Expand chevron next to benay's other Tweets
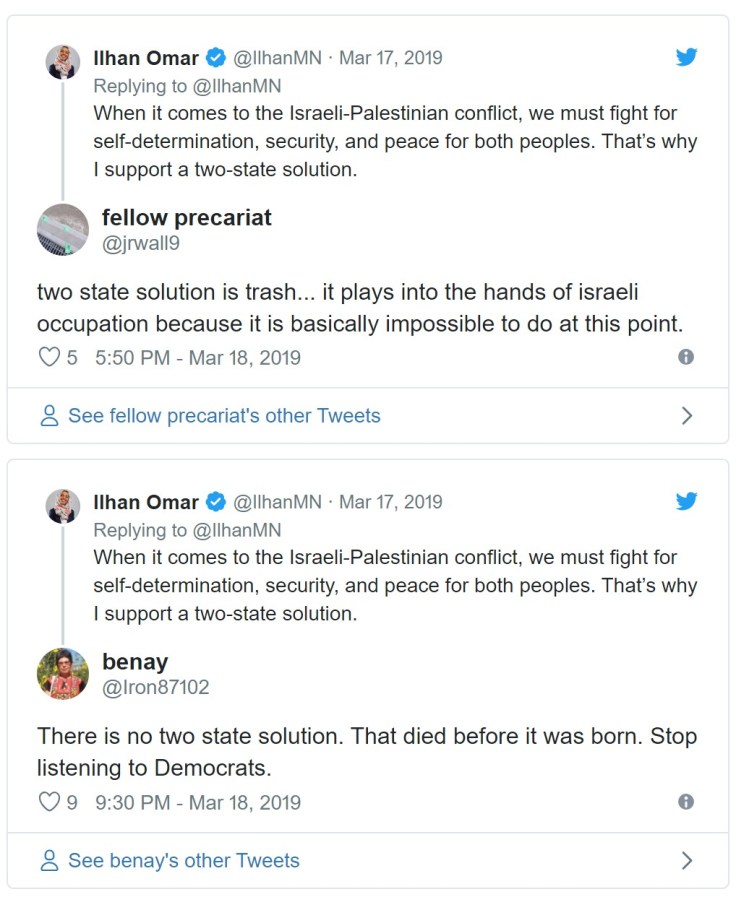736x897 pixels. click(x=687, y=860)
